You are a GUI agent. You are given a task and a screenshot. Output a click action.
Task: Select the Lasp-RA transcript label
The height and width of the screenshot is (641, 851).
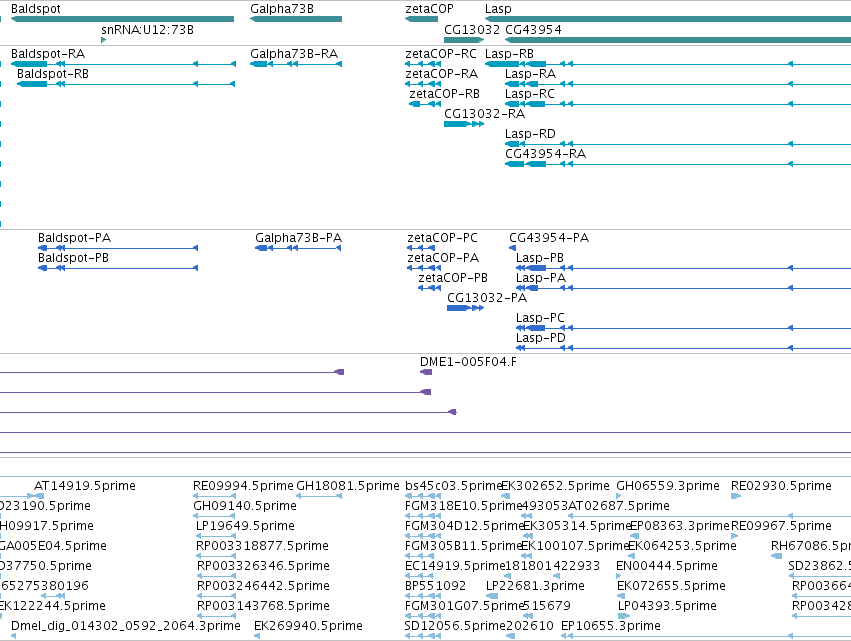pyautogui.click(x=531, y=74)
